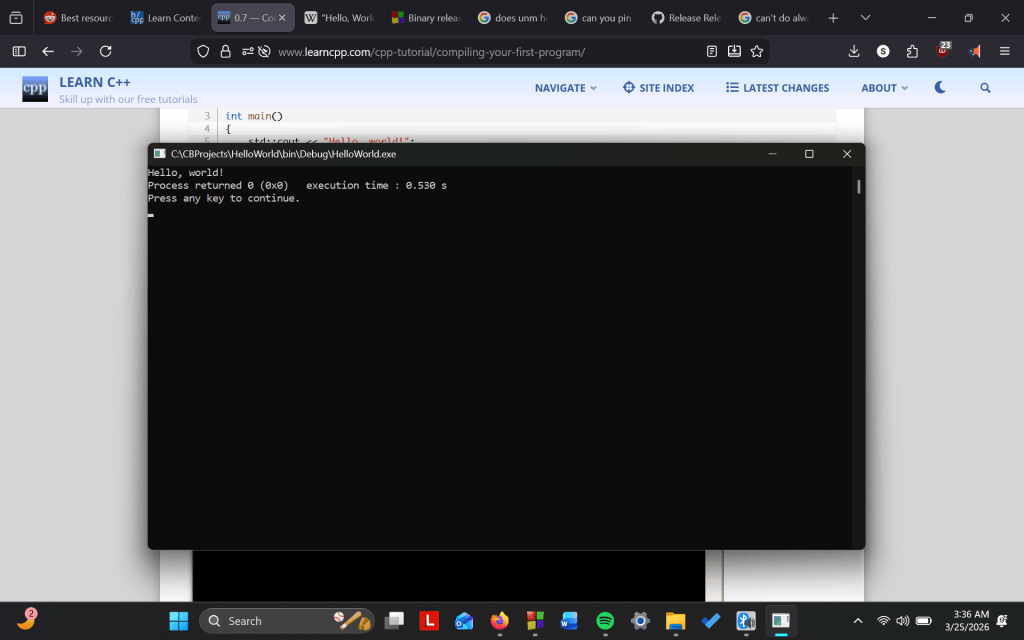Expand the ABOUT dropdown menu
Screen dimensions: 1024x640
coord(884,88)
